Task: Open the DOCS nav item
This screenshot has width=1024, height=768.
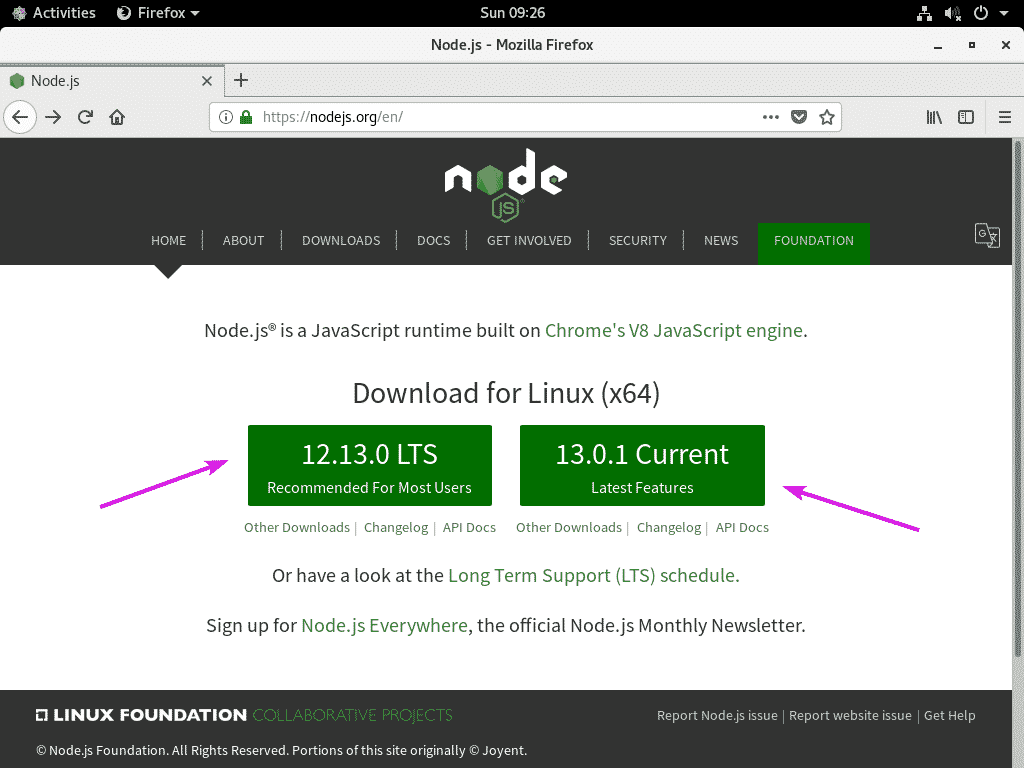Action: 434,240
